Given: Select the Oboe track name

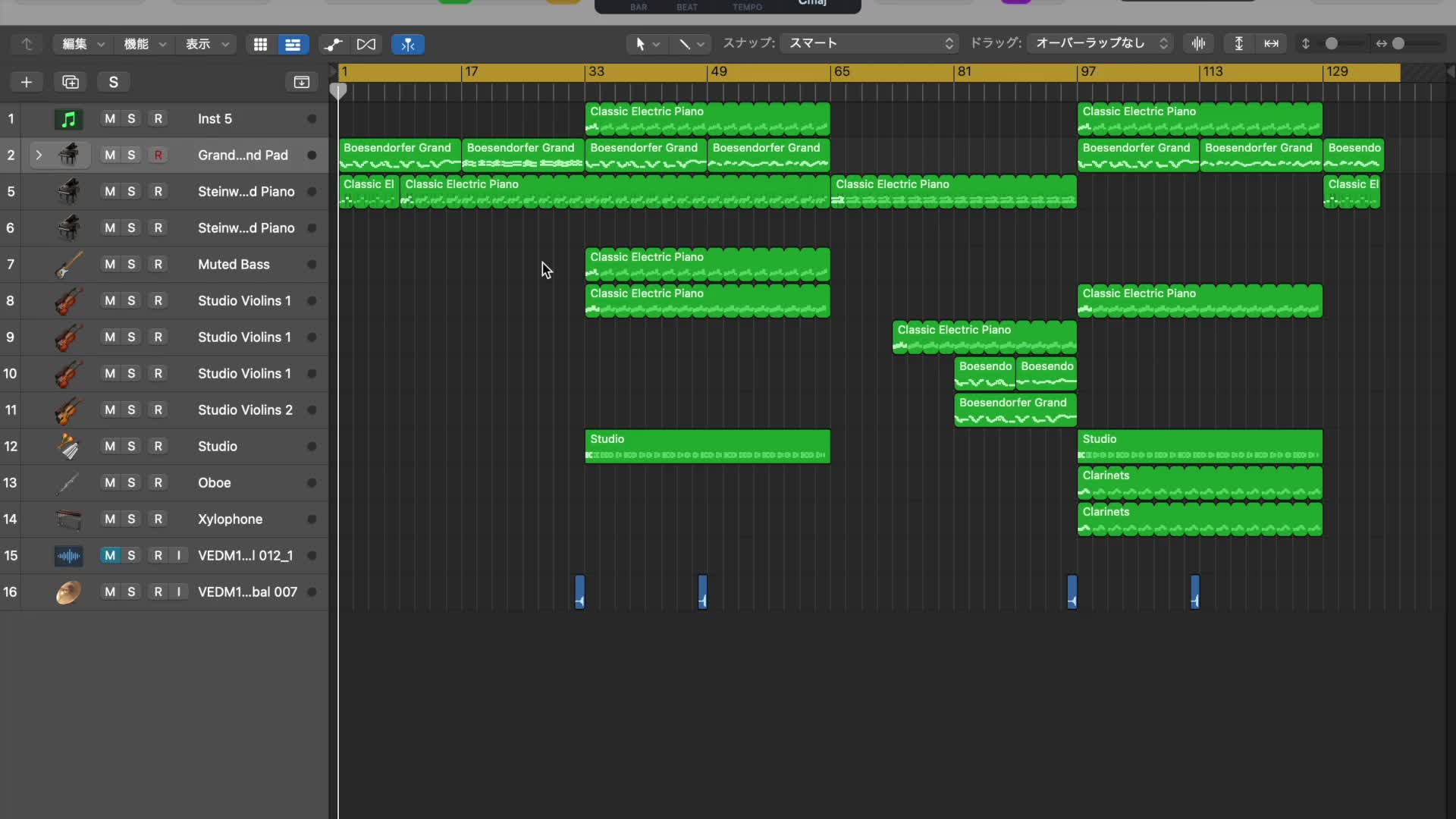Looking at the screenshot, I should click(214, 483).
